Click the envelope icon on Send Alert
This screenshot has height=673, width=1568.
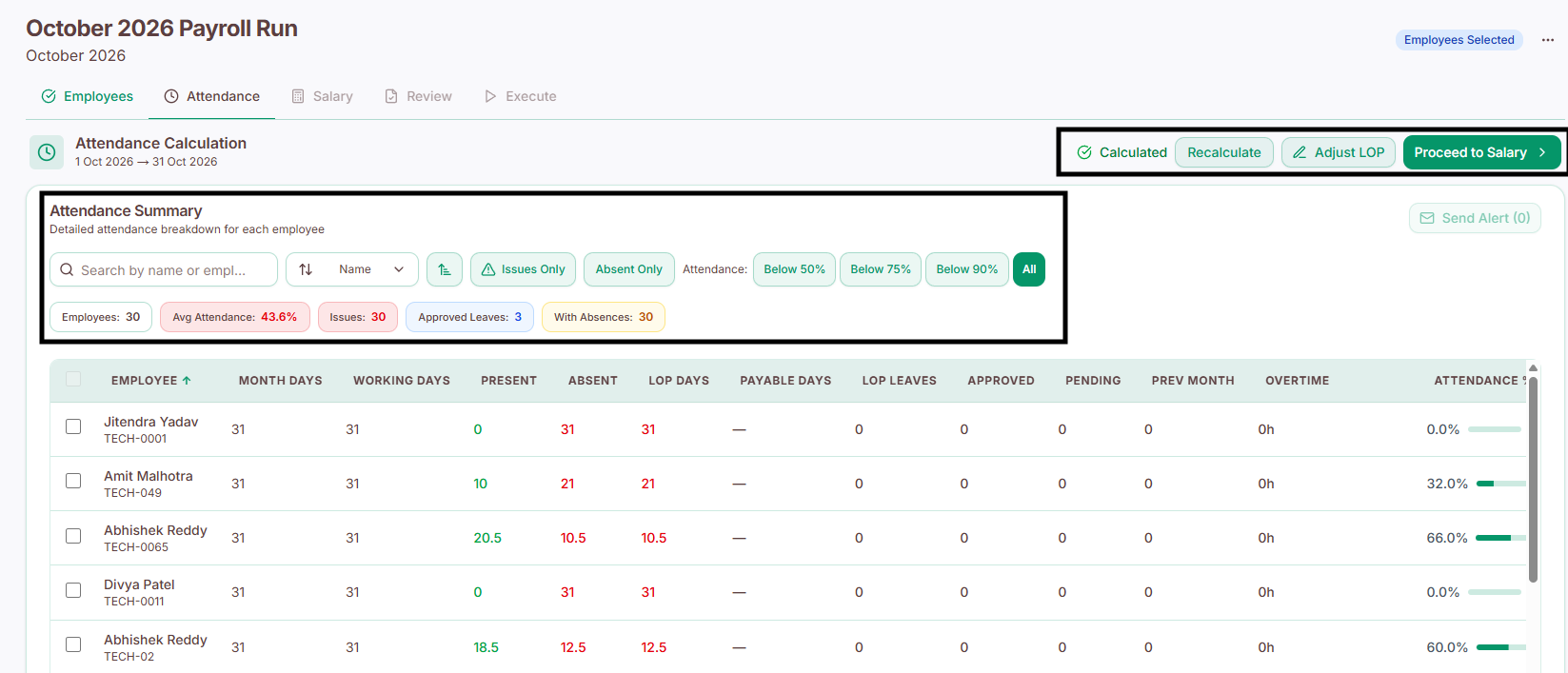1427,218
